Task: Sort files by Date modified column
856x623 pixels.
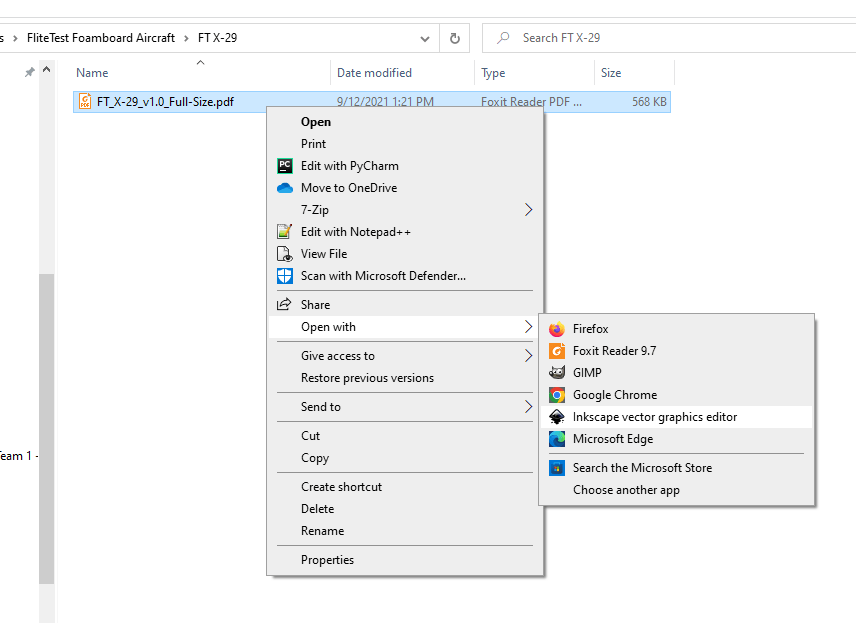Action: click(x=374, y=73)
